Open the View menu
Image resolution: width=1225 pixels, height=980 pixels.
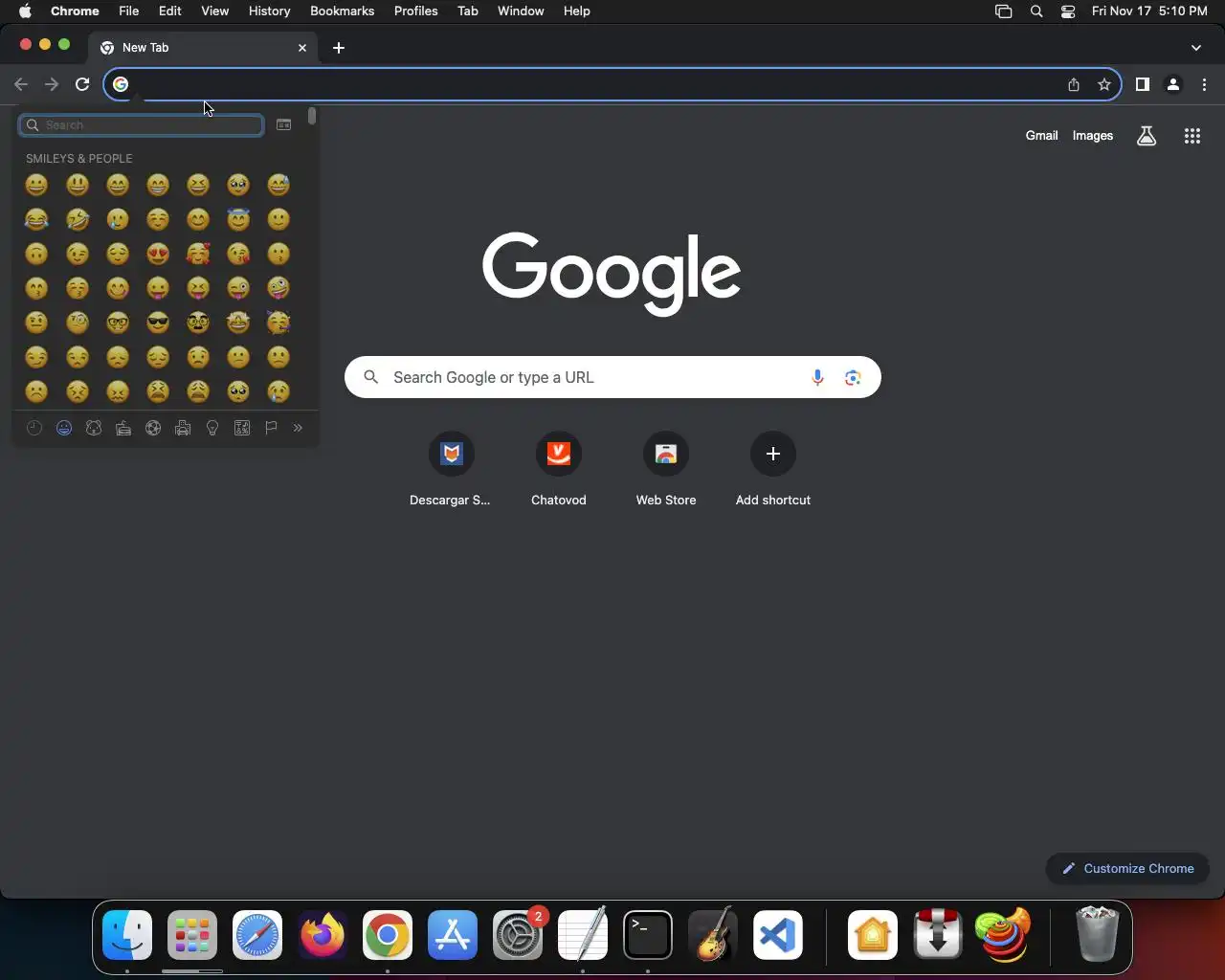tap(214, 11)
